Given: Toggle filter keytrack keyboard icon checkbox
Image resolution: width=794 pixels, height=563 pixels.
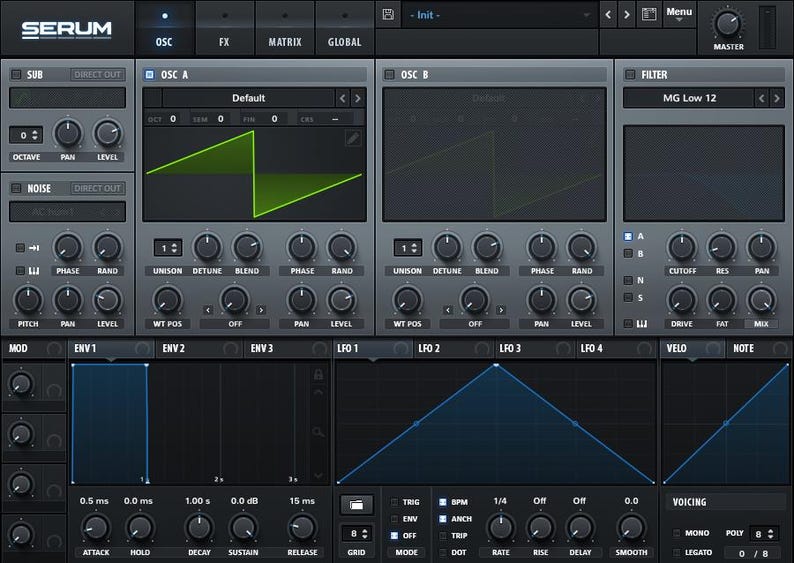Looking at the screenshot, I should click(628, 324).
